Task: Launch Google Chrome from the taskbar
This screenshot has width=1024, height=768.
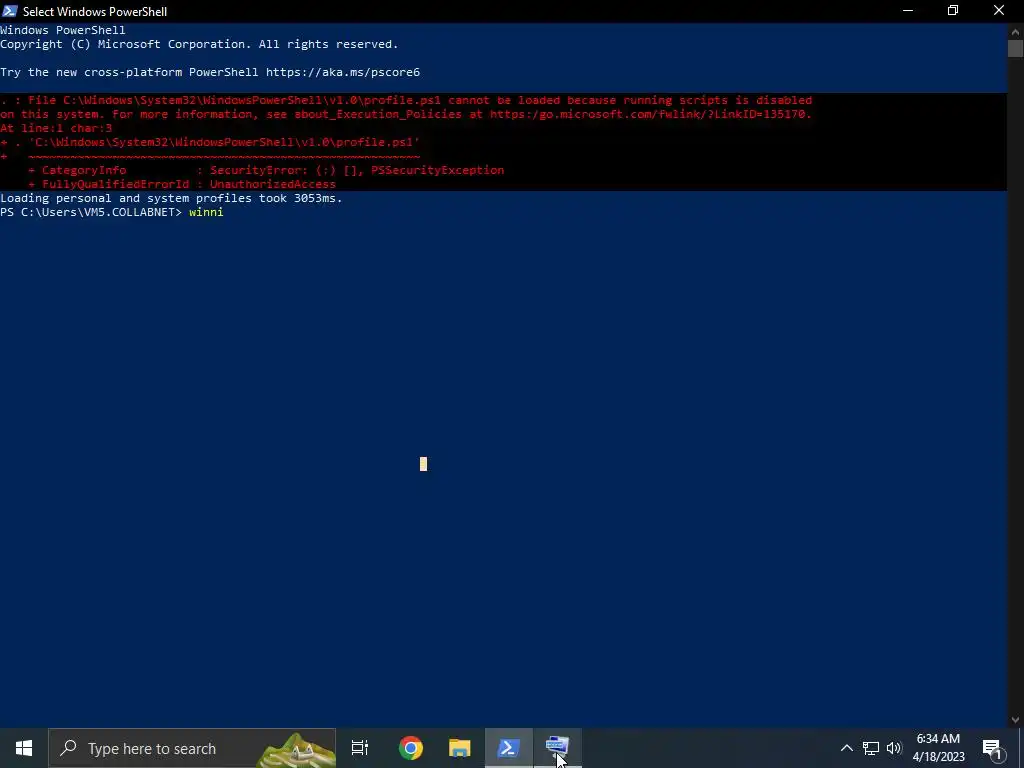Action: click(411, 748)
